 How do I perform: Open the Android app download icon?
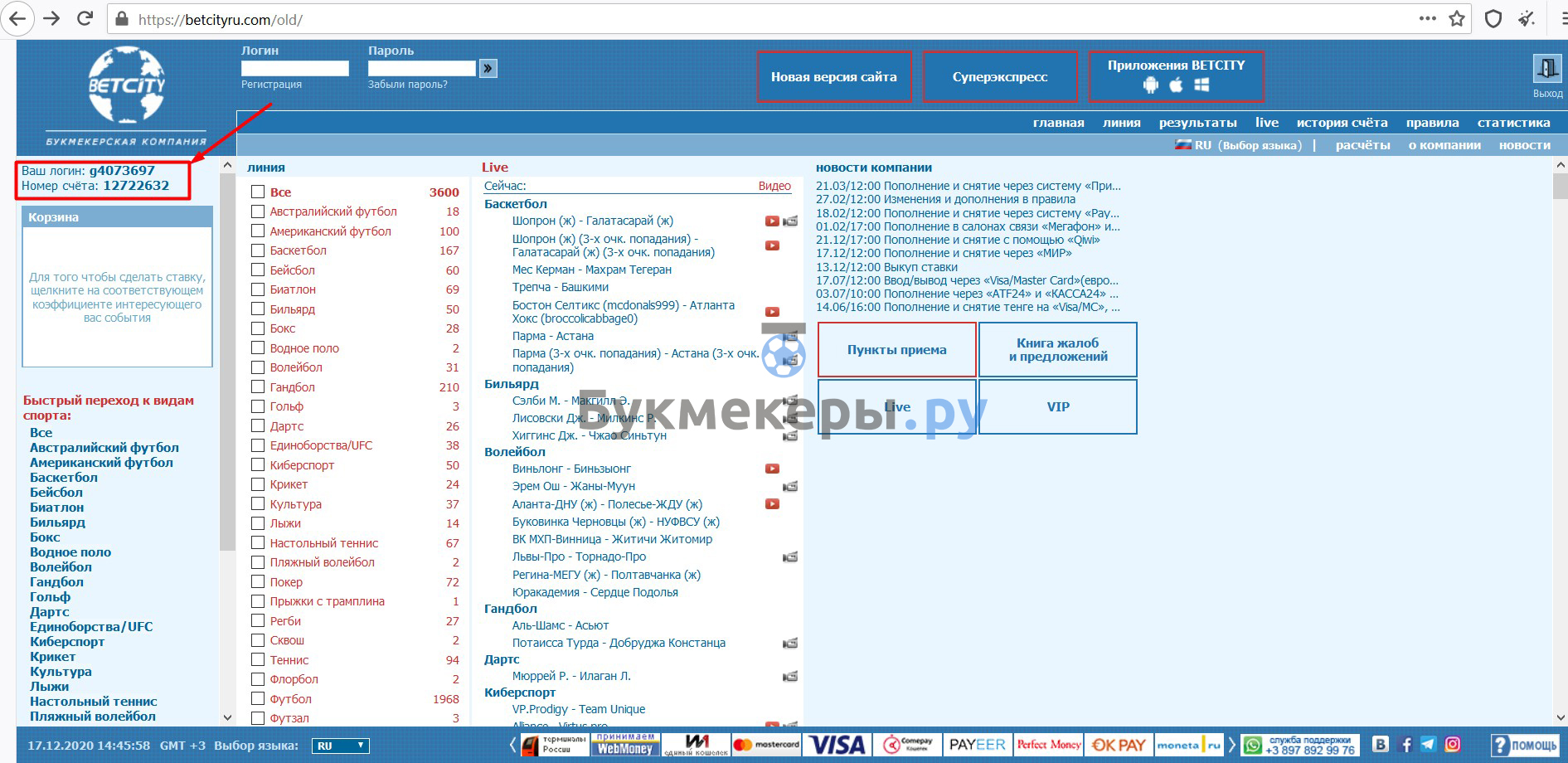coord(1151,85)
